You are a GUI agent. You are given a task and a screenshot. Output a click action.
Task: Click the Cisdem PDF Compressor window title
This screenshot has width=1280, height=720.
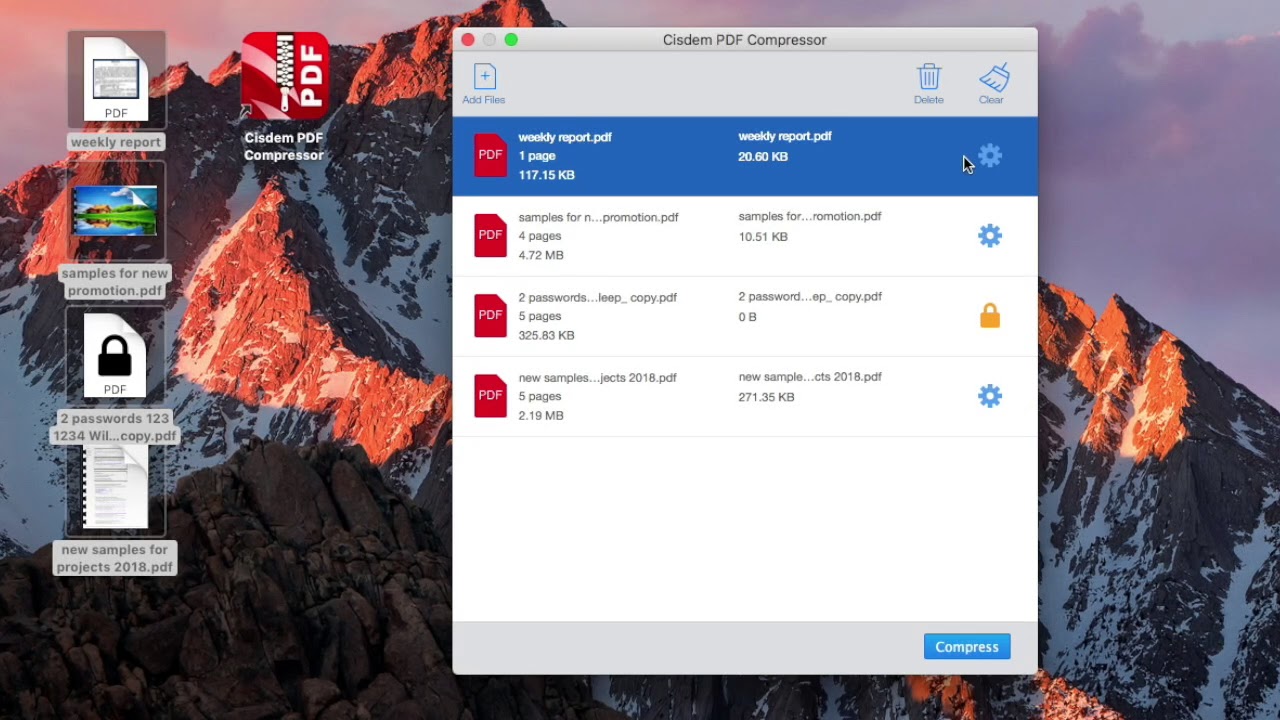(745, 40)
